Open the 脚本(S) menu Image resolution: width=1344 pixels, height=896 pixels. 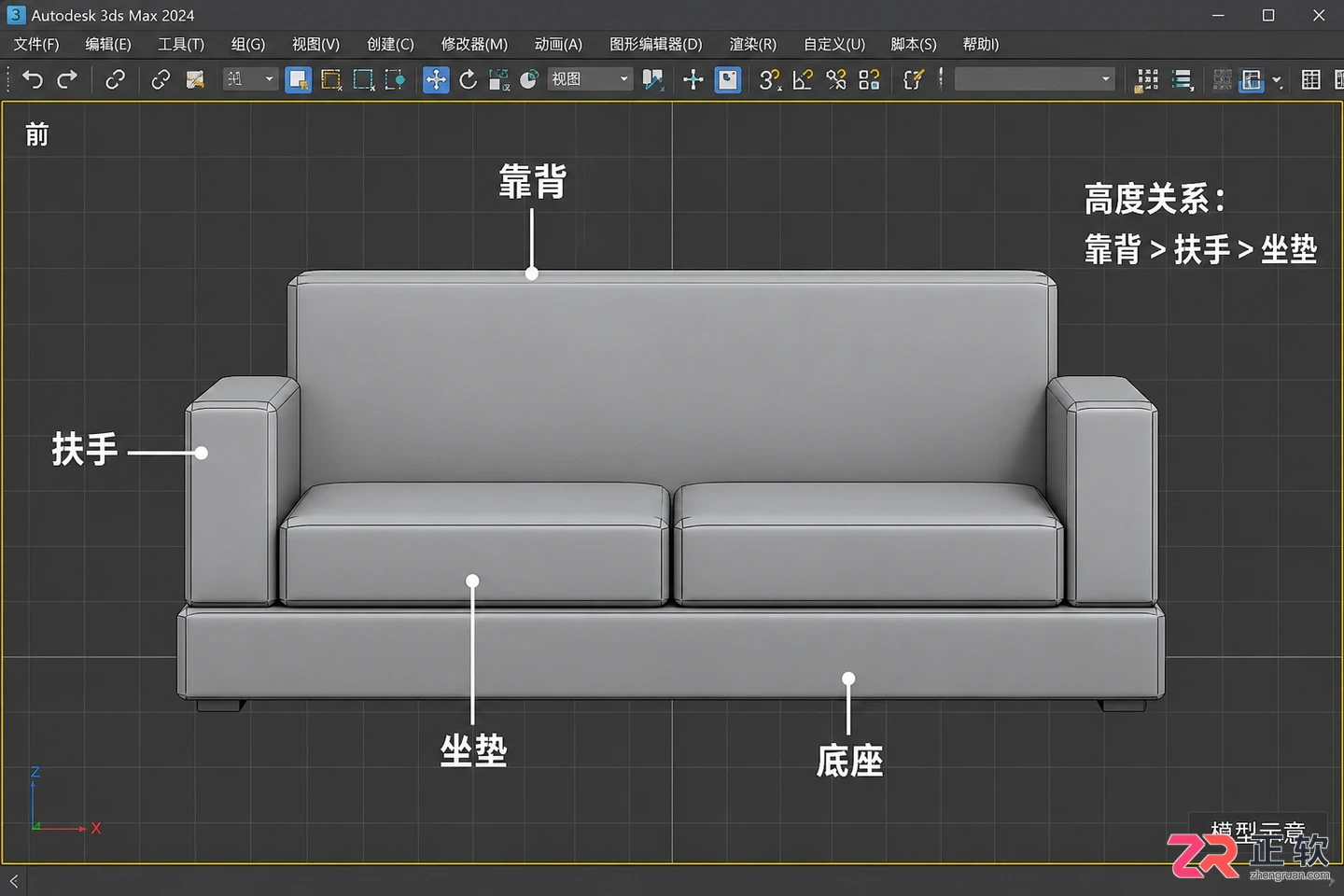(914, 44)
